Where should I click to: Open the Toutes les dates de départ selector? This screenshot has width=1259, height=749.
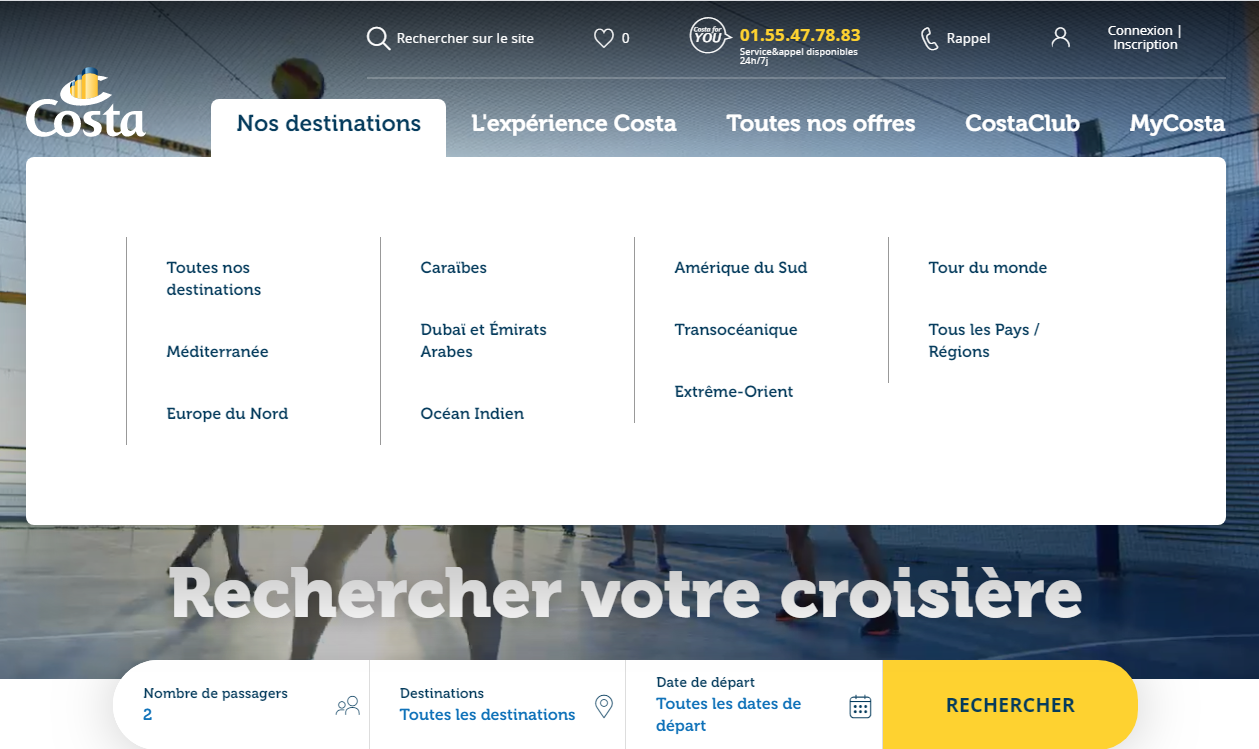click(730, 714)
